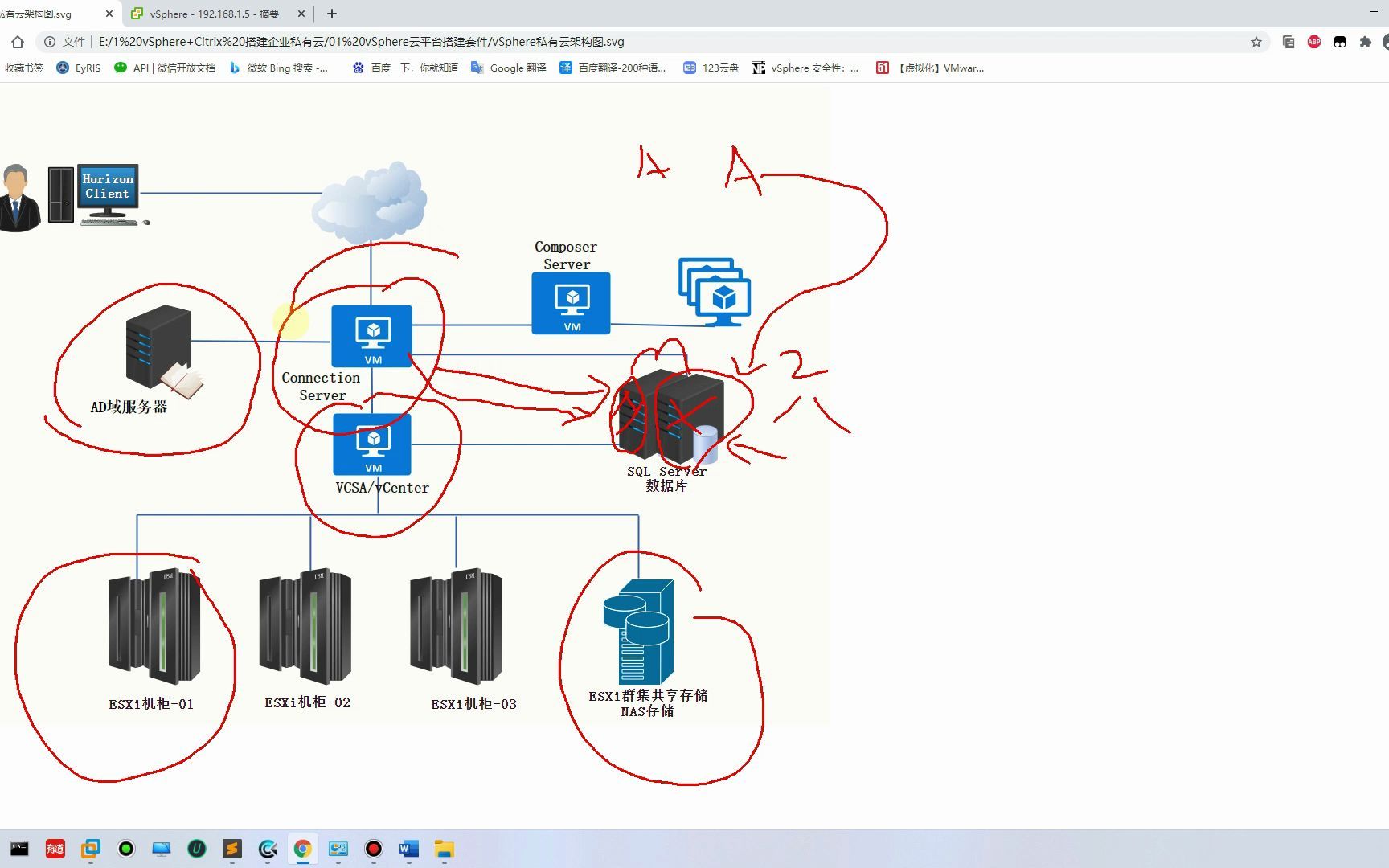Open the tab copy extension icon
Image resolution: width=1389 pixels, height=868 pixels.
coord(1289,42)
